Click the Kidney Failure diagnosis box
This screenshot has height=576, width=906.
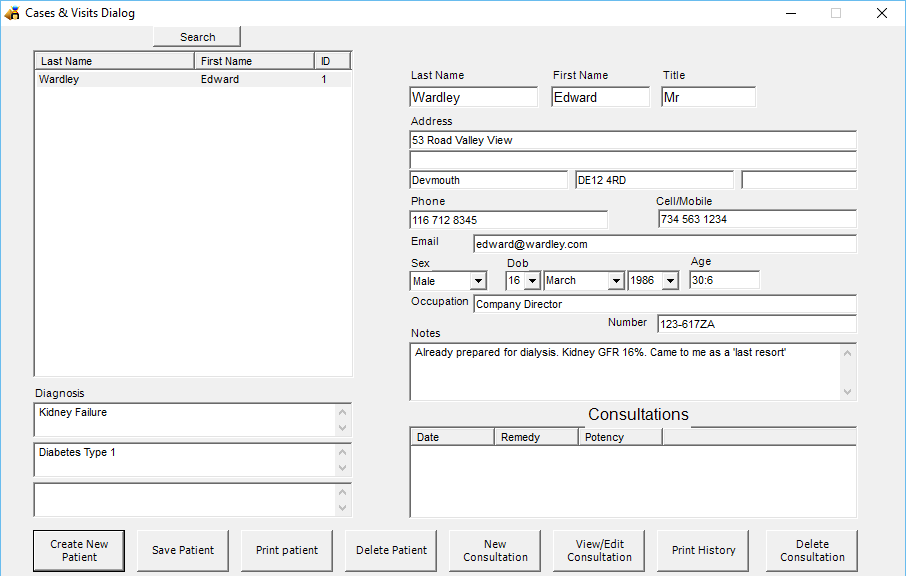[185, 420]
